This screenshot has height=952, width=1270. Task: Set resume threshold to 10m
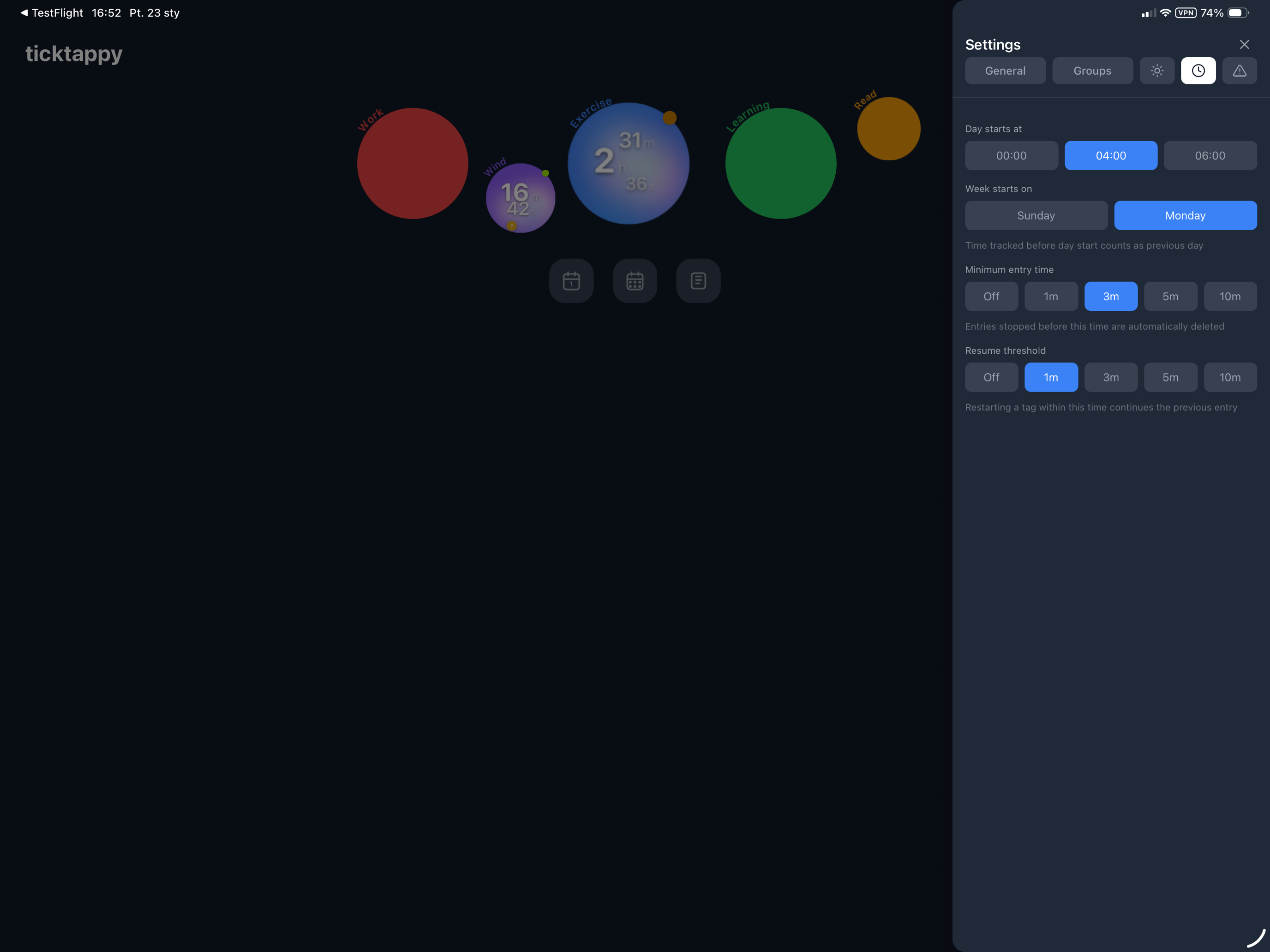[1230, 377]
